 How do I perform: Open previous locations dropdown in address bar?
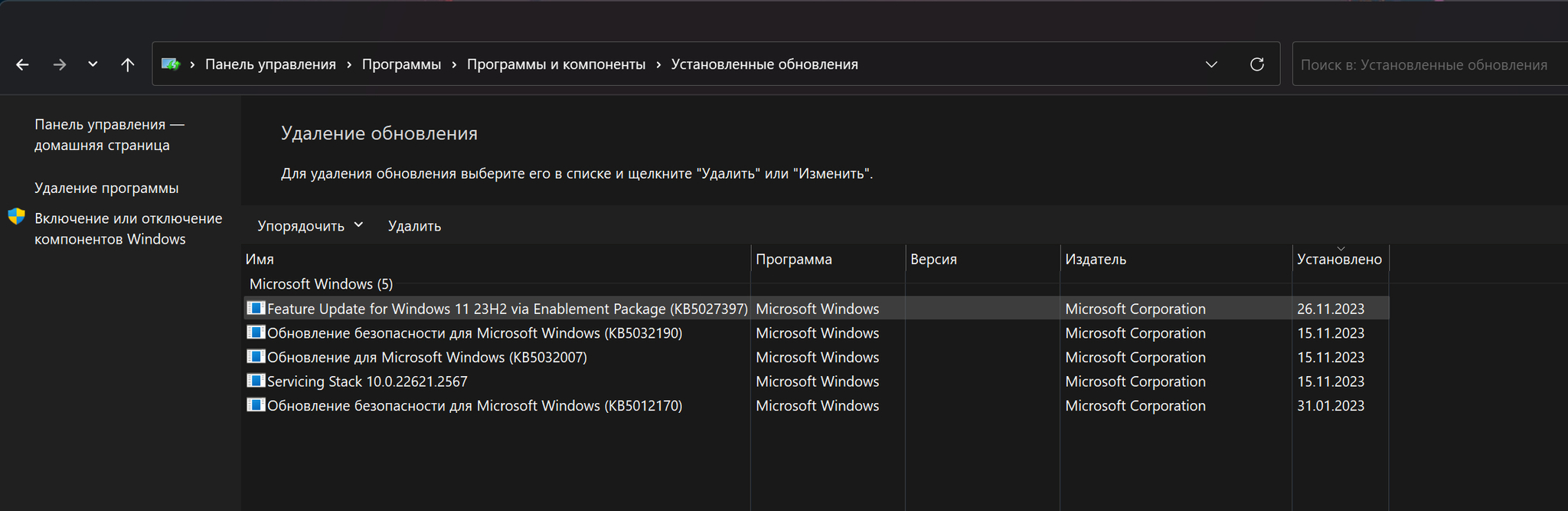[1211, 64]
